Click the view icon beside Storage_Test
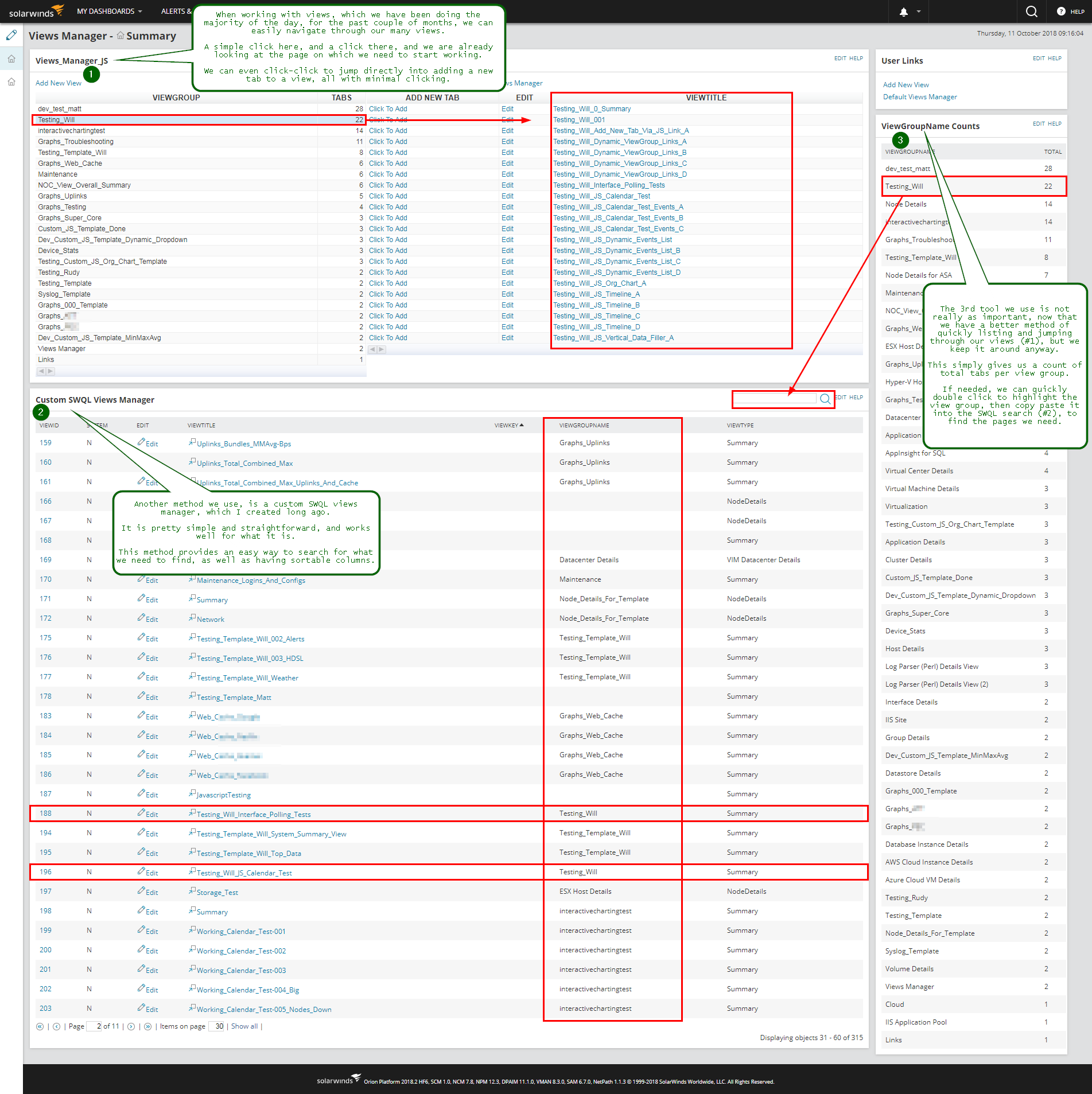 pyautogui.click(x=192, y=891)
